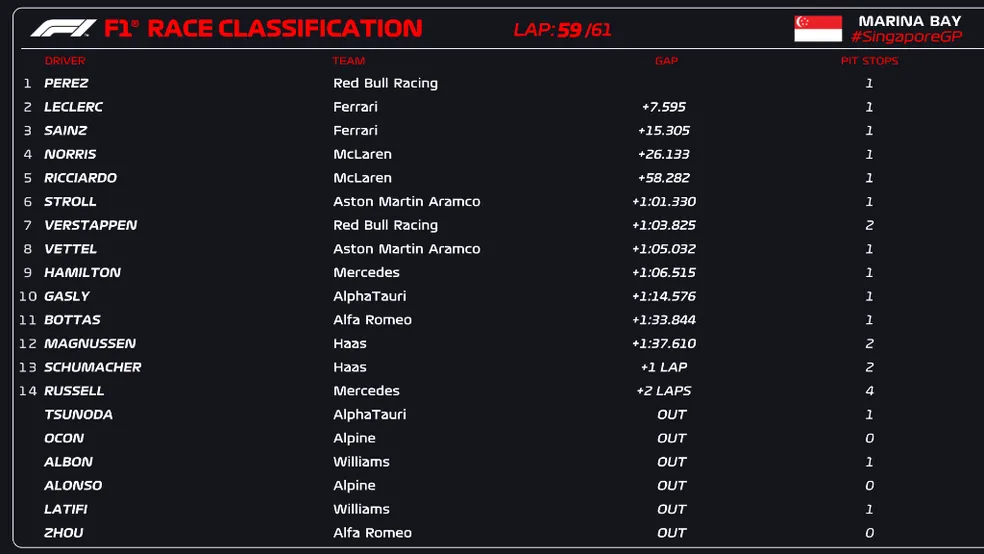Click the TEAM column header
This screenshot has height=554, width=984.
click(x=349, y=61)
